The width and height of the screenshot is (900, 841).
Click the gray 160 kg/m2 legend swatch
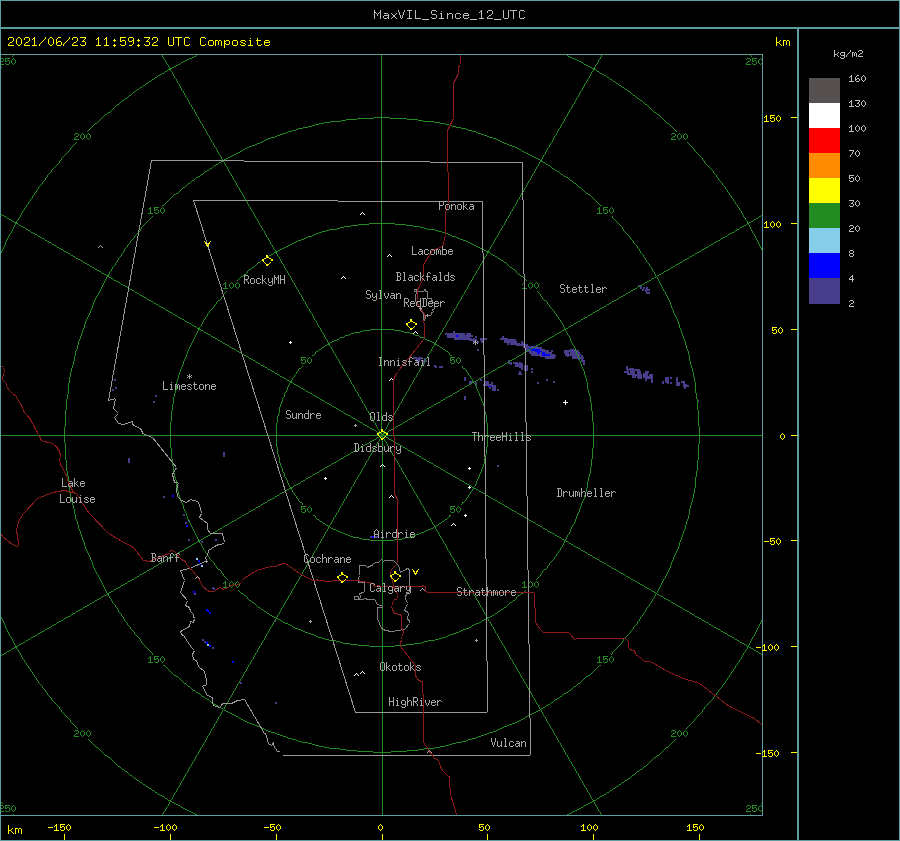tap(824, 91)
